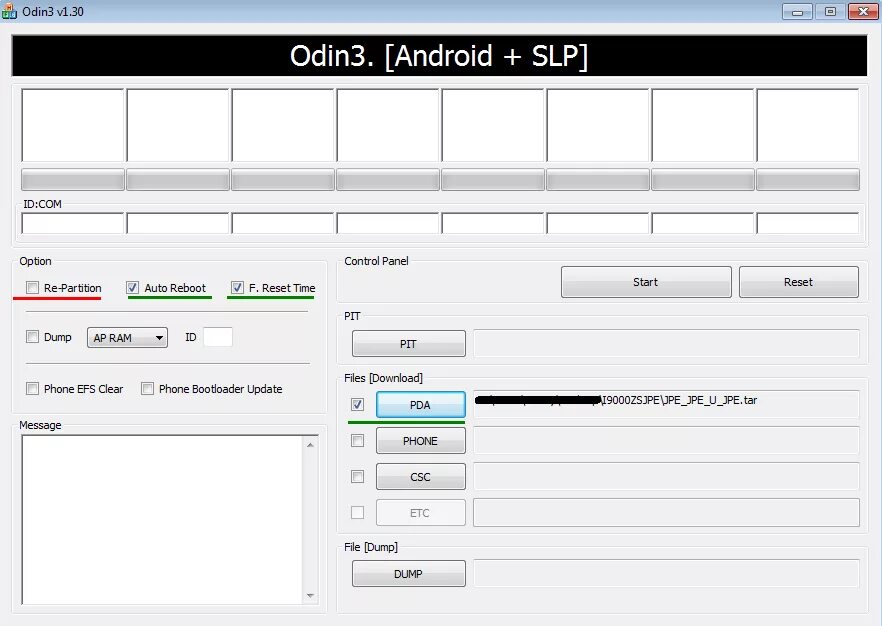882x626 pixels.
Task: Click the DUMP file path field
Action: click(666, 574)
